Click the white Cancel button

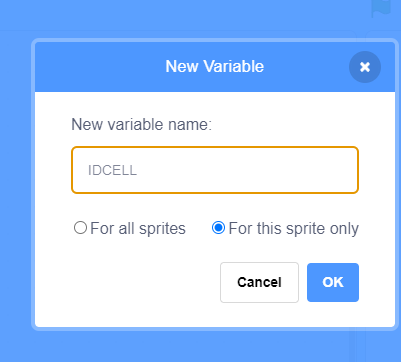pyautogui.click(x=259, y=282)
